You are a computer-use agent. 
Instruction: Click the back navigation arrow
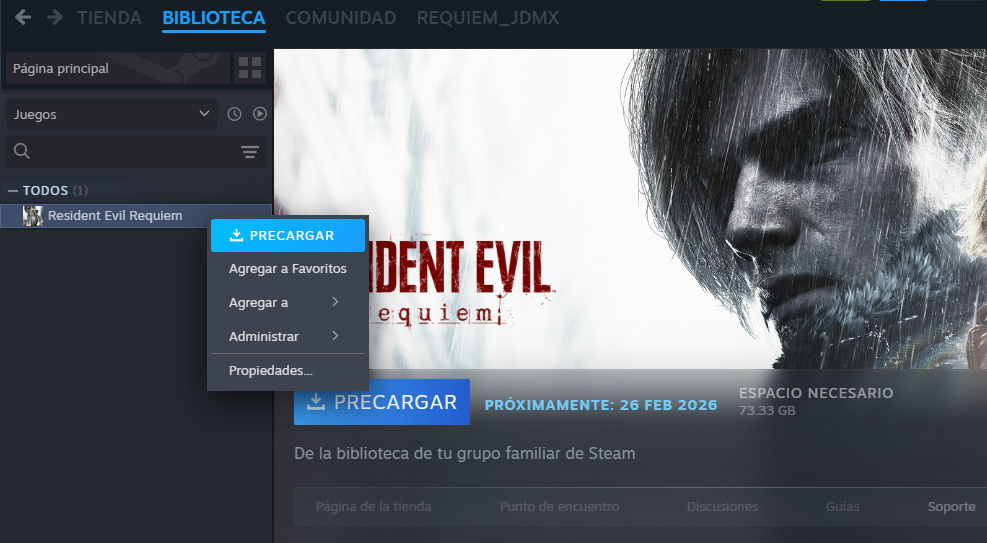coord(23,18)
